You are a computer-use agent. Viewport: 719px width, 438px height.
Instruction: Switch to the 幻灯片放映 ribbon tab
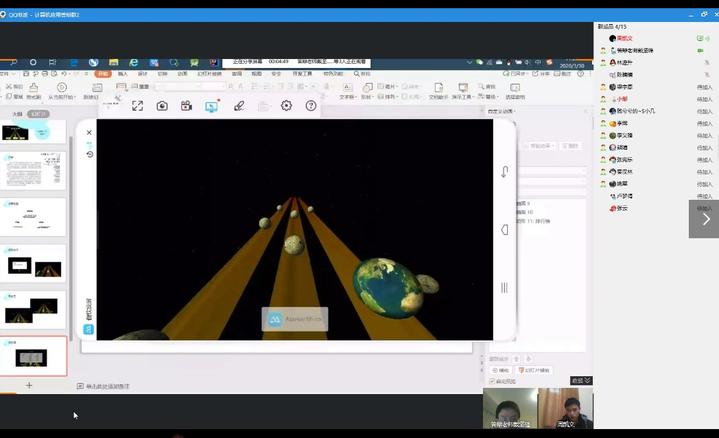[210, 73]
